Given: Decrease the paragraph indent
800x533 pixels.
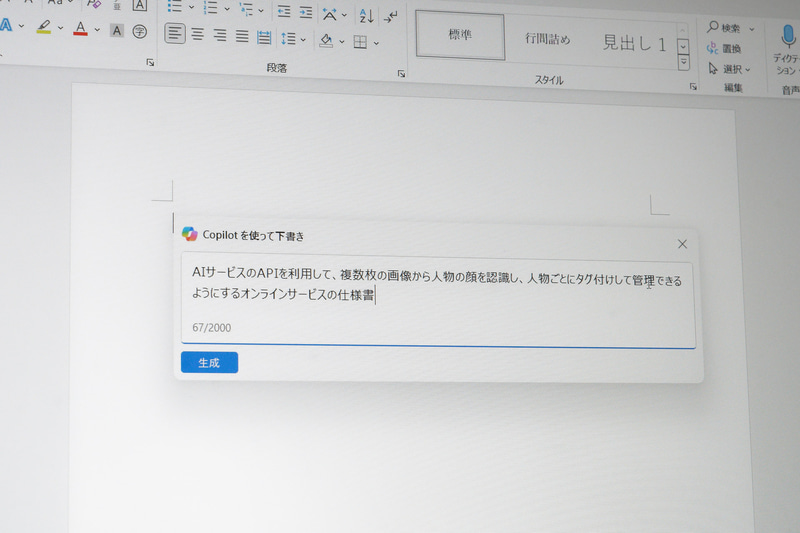Looking at the screenshot, I should 284,11.
